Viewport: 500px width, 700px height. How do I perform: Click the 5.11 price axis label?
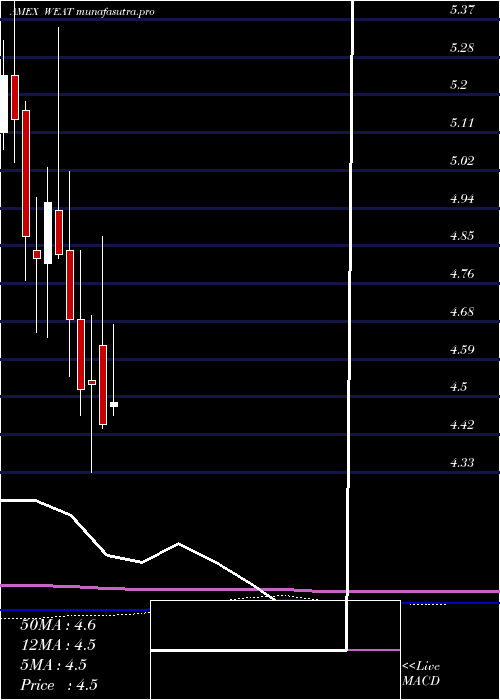pos(462,123)
